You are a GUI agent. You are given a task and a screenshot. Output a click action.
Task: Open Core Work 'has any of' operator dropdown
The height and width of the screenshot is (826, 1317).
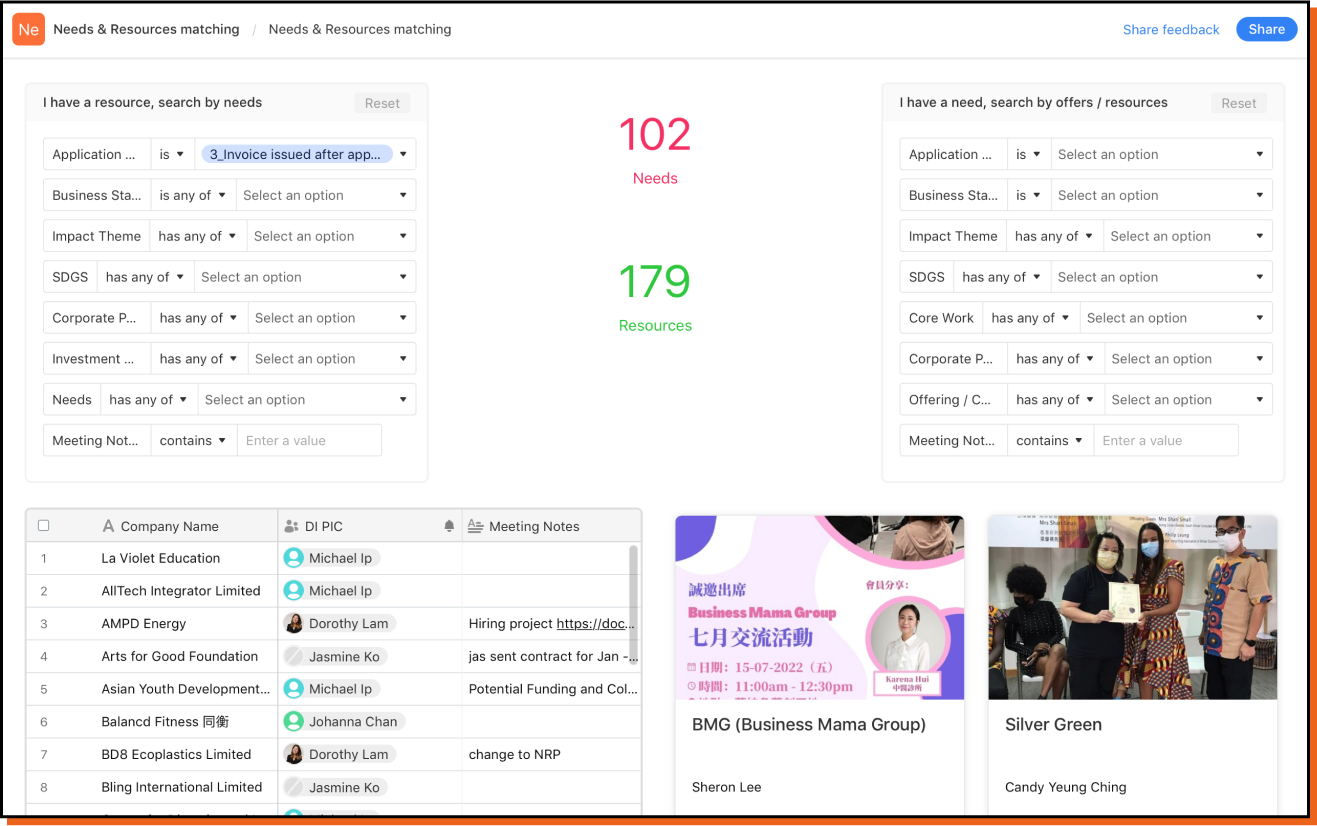point(1029,318)
